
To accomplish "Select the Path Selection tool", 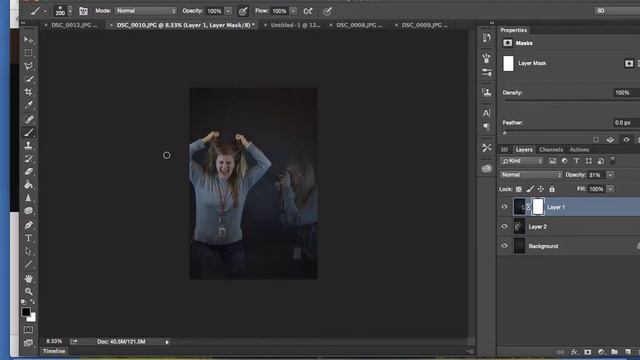I will (28, 251).
